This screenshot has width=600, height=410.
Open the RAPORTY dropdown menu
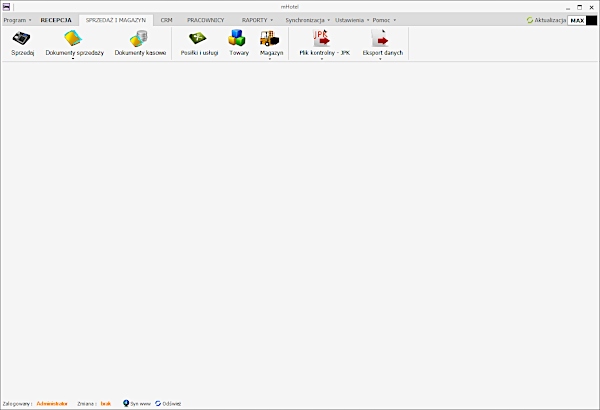pyautogui.click(x=257, y=20)
